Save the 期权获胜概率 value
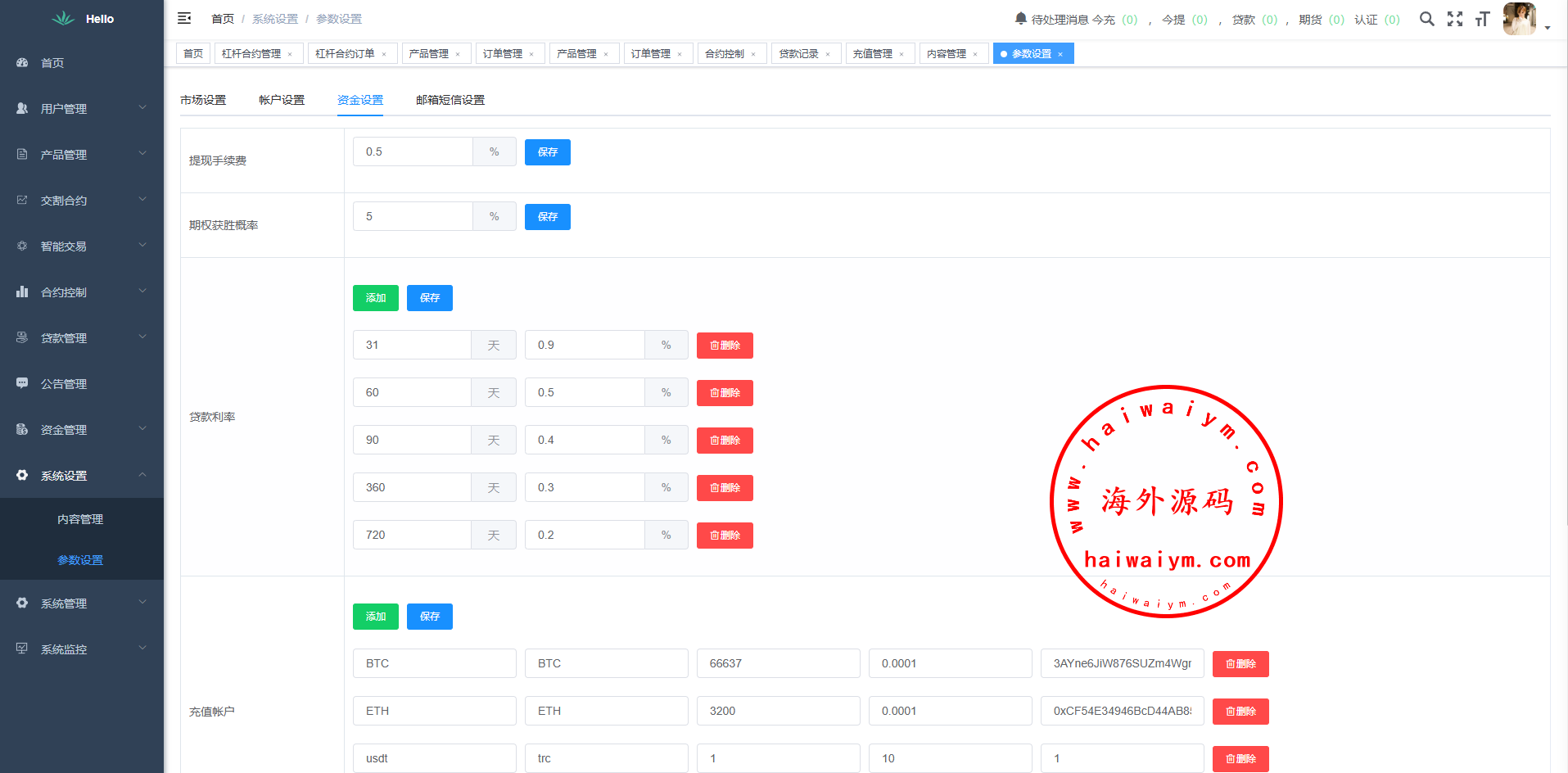Image resolution: width=1568 pixels, height=773 pixels. point(548,217)
